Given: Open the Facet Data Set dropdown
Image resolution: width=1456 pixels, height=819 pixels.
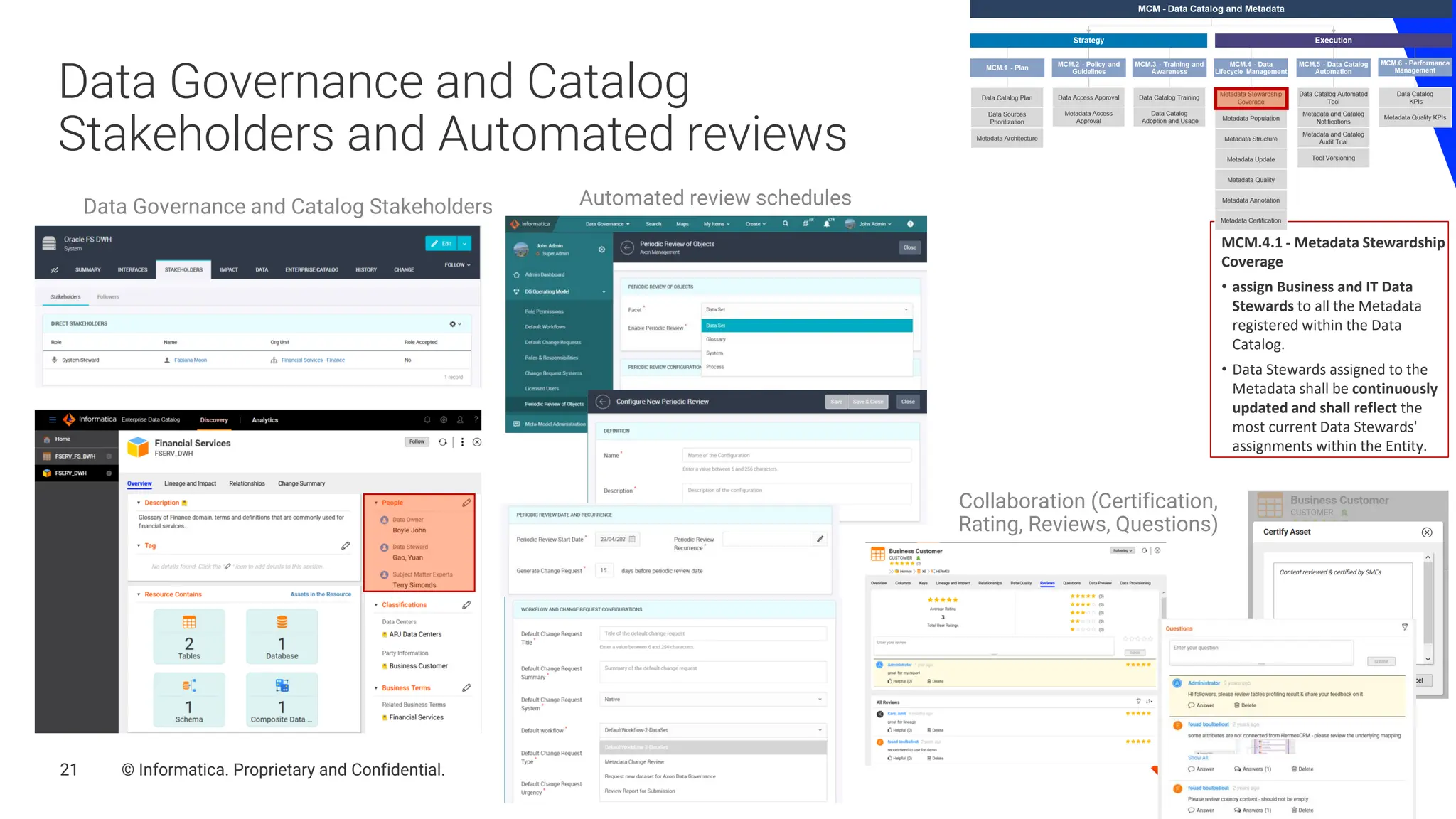Looking at the screenshot, I should pos(806,309).
